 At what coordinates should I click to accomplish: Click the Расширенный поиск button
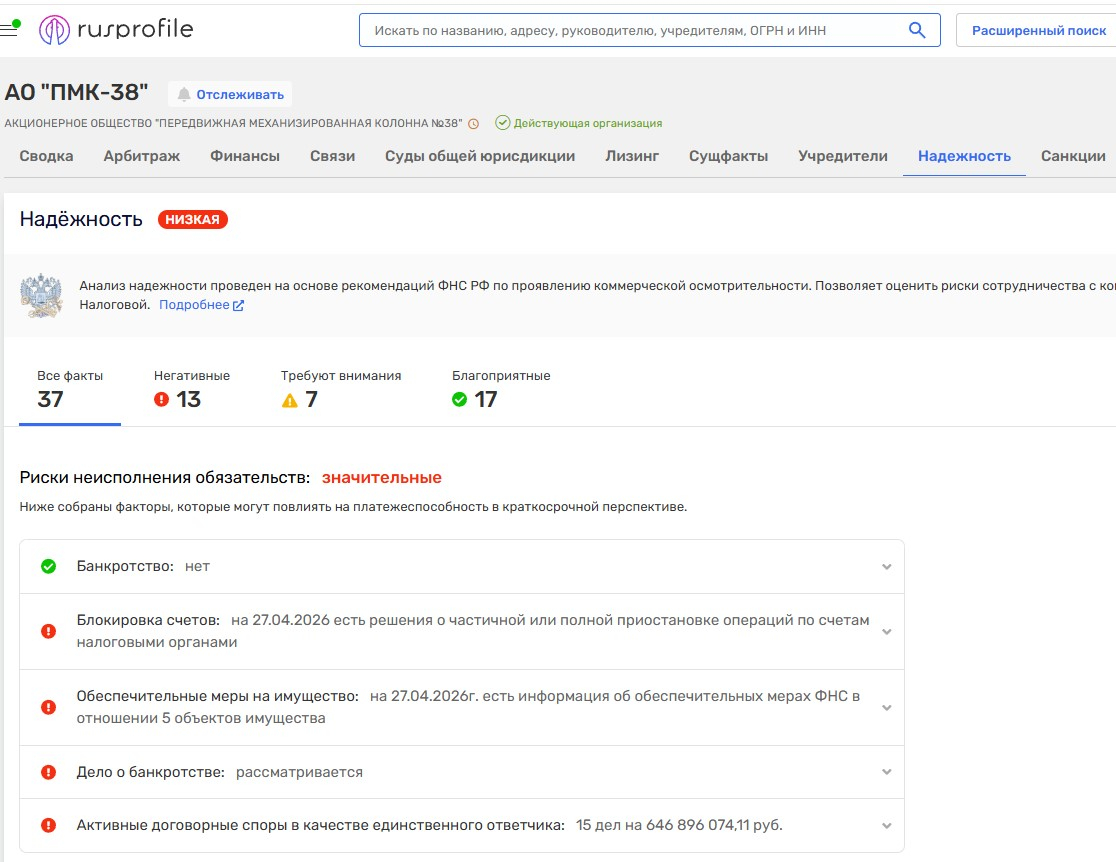(x=1038, y=30)
